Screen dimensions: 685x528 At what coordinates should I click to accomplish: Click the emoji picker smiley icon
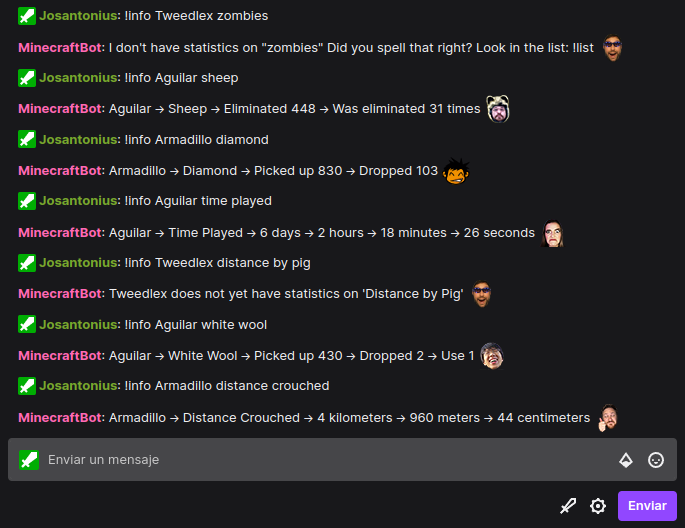click(656, 460)
